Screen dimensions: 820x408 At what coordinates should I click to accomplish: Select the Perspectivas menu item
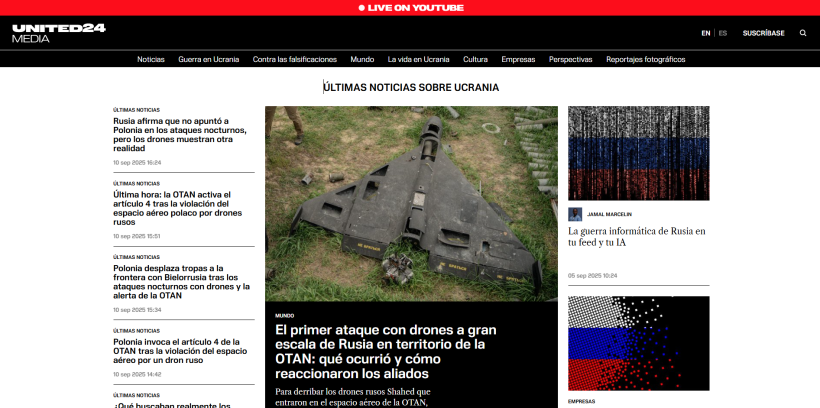point(571,59)
